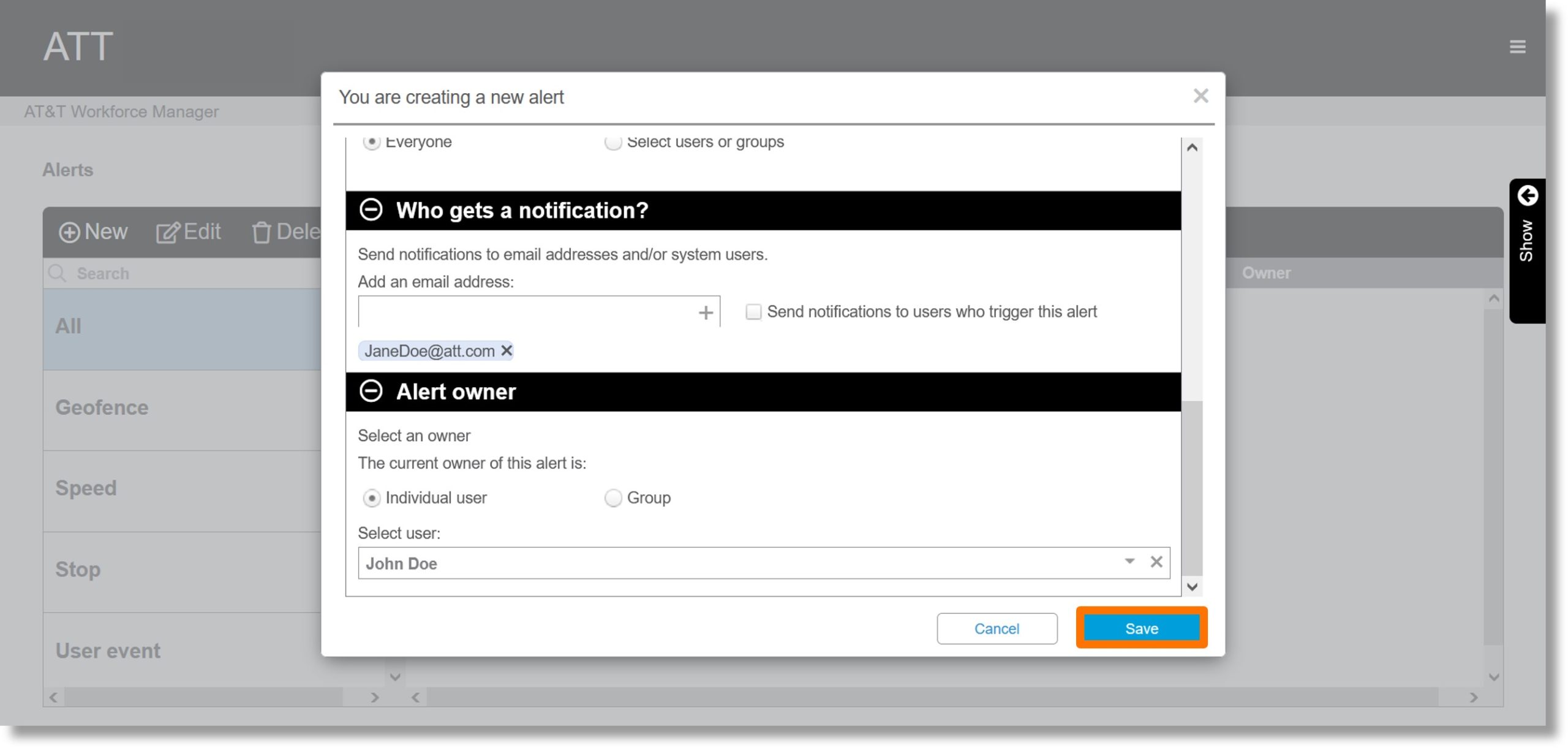The width and height of the screenshot is (1568, 748).
Task: Clear the John Doe user selection
Action: [1156, 562]
